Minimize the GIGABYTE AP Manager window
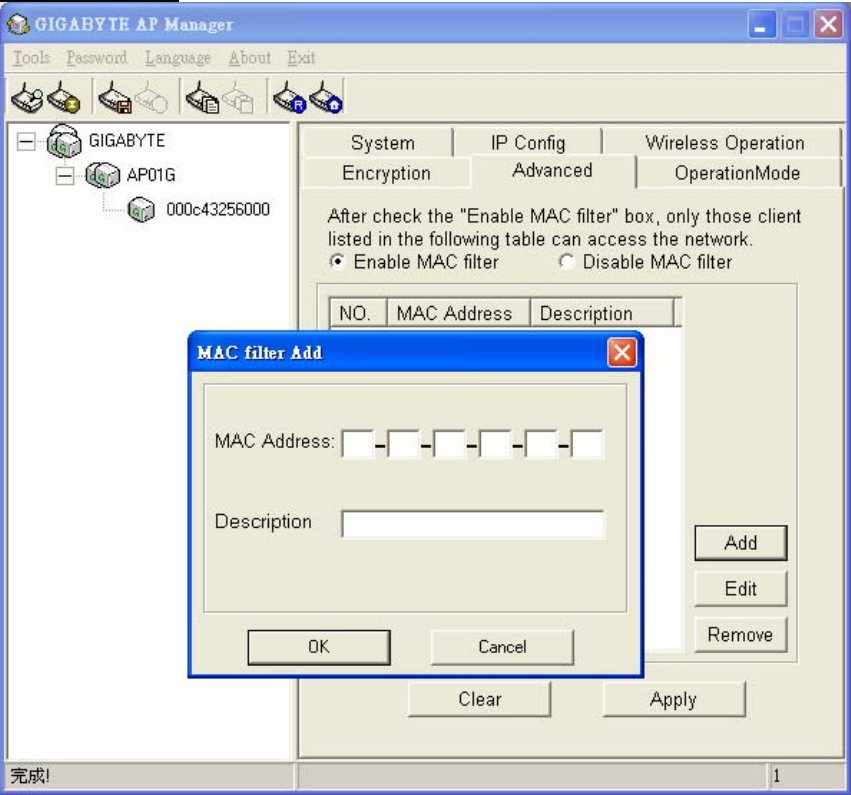This screenshot has width=851, height=795. [x=761, y=24]
